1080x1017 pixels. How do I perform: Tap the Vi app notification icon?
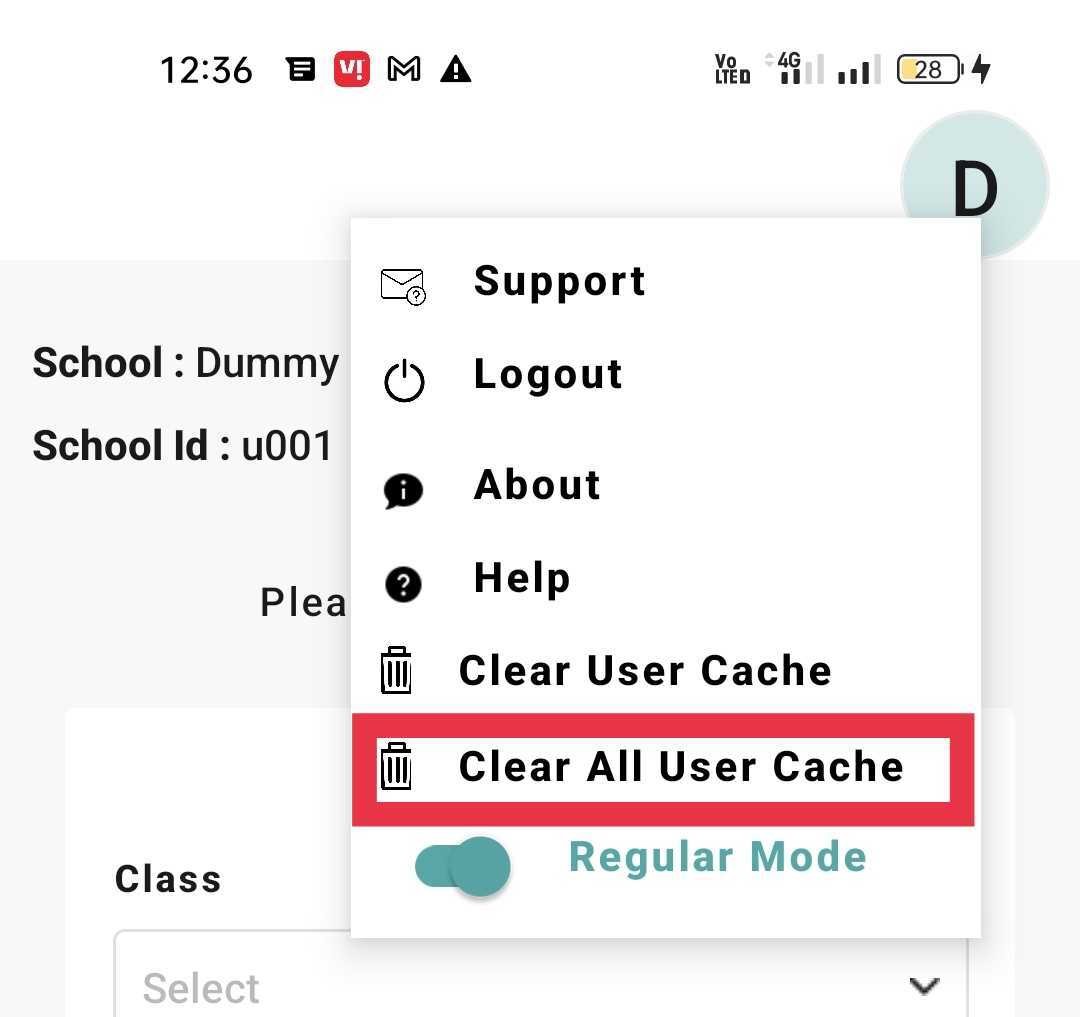click(x=352, y=70)
